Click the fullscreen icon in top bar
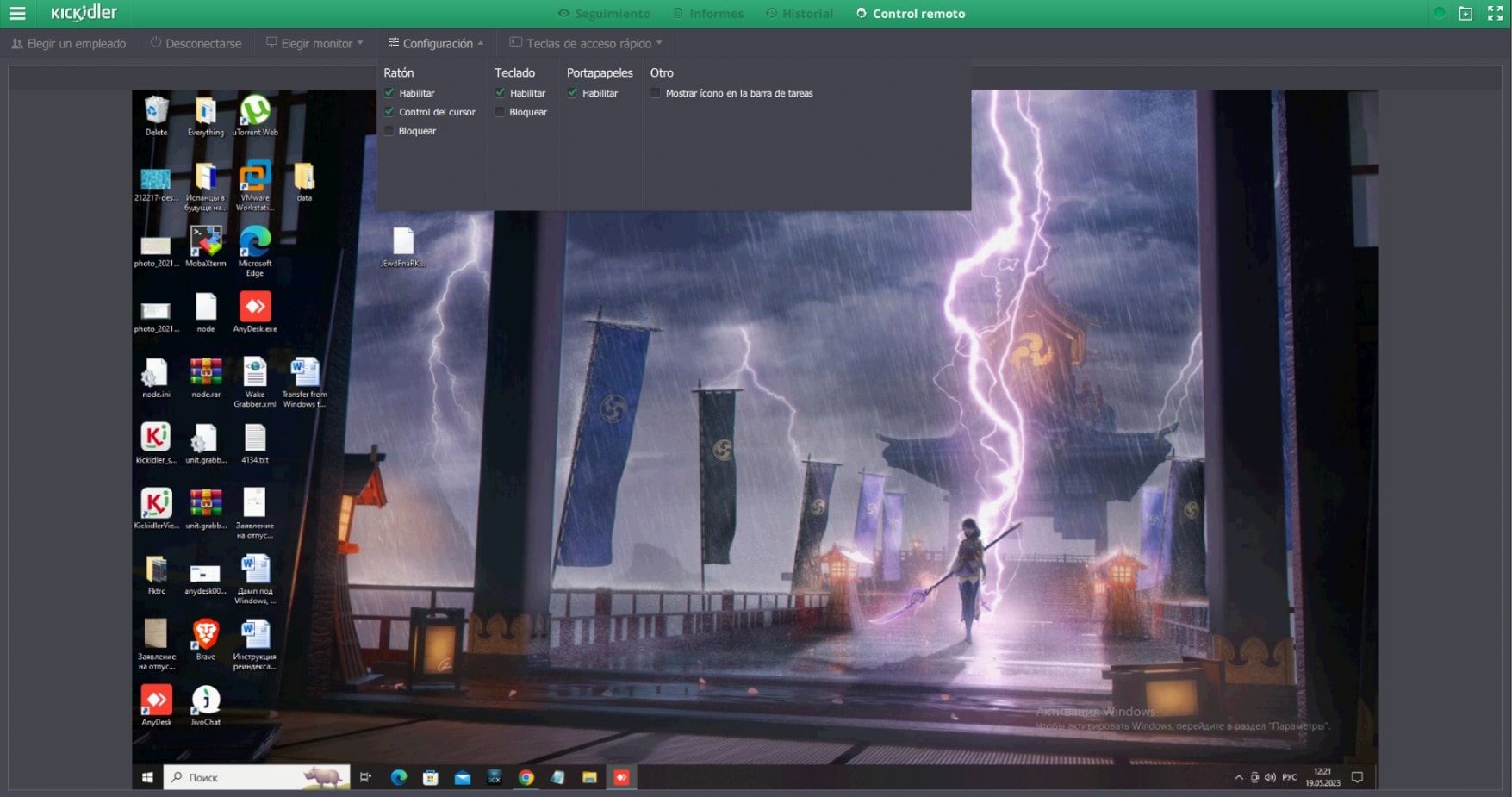Viewport: 1512px width, 797px height. coord(1495,13)
